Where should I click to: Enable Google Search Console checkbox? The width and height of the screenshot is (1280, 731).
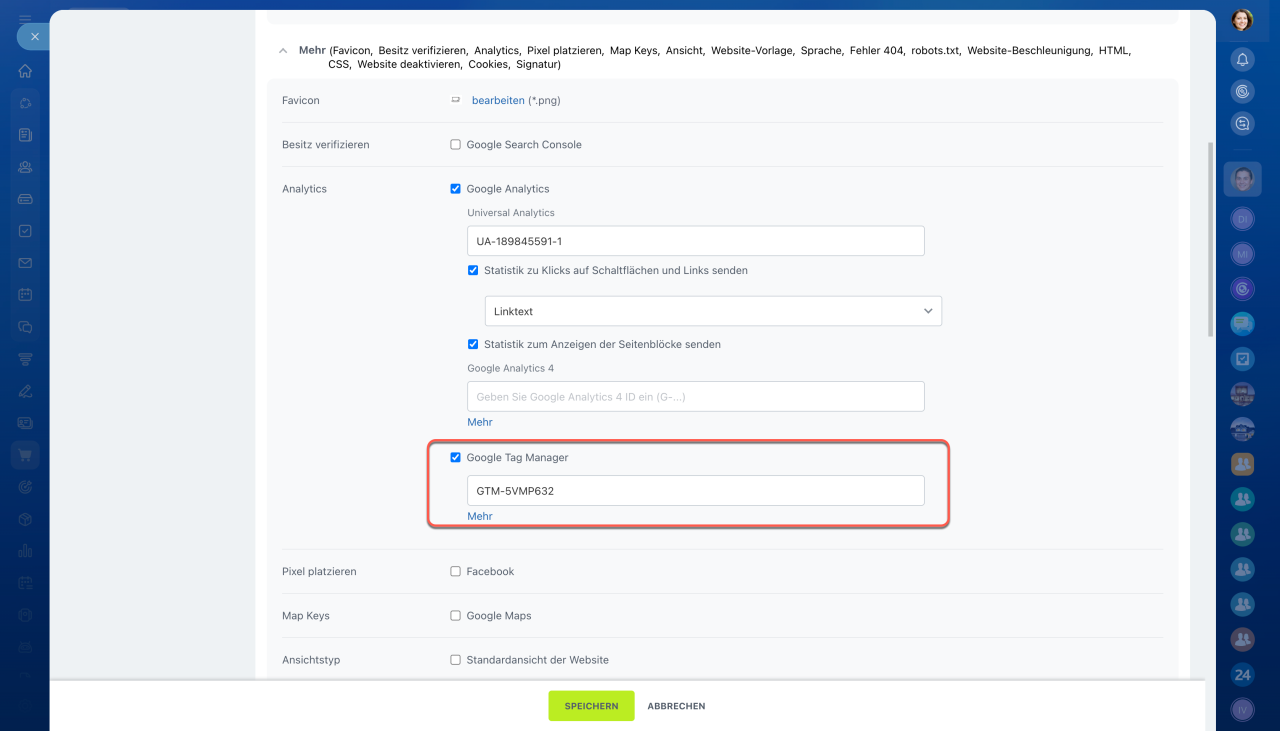point(456,145)
